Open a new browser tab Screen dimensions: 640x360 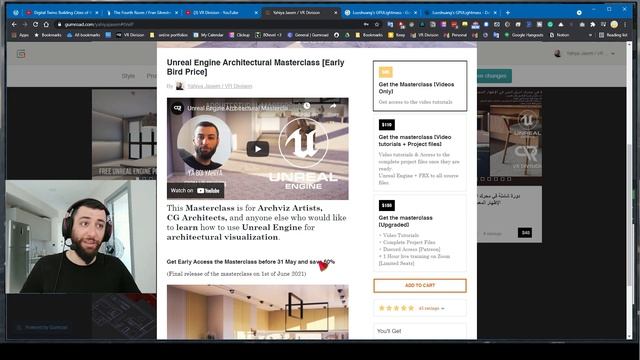508,13
